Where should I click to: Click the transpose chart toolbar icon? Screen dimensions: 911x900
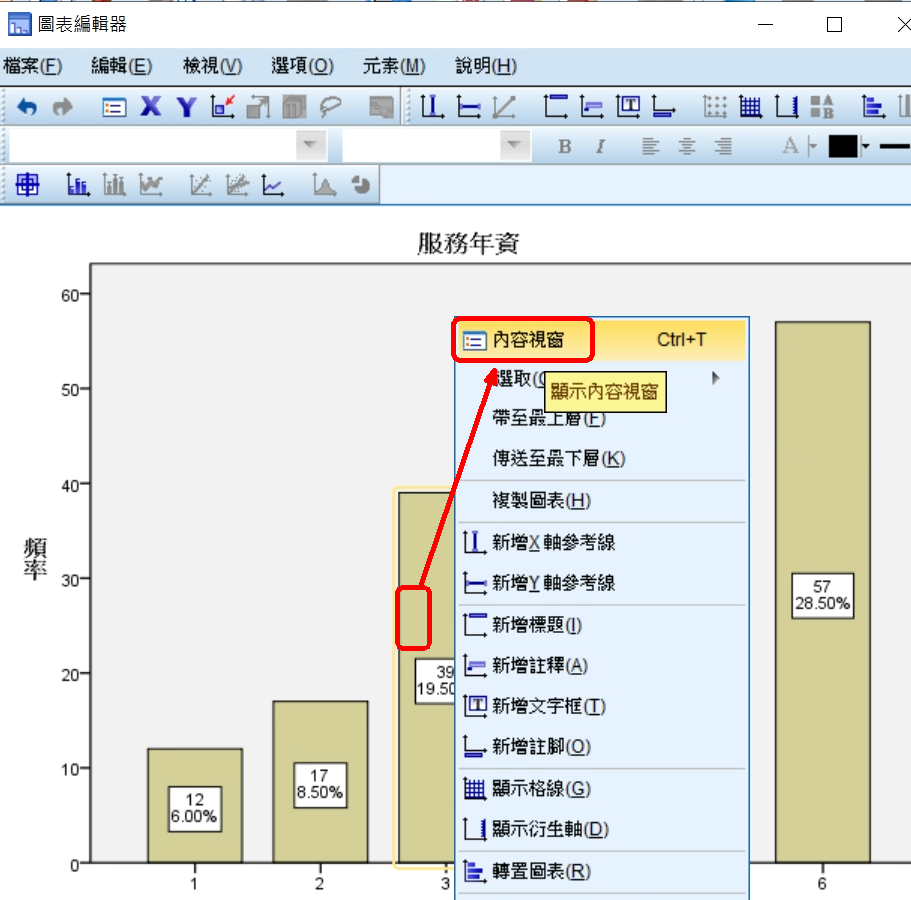pos(873,107)
